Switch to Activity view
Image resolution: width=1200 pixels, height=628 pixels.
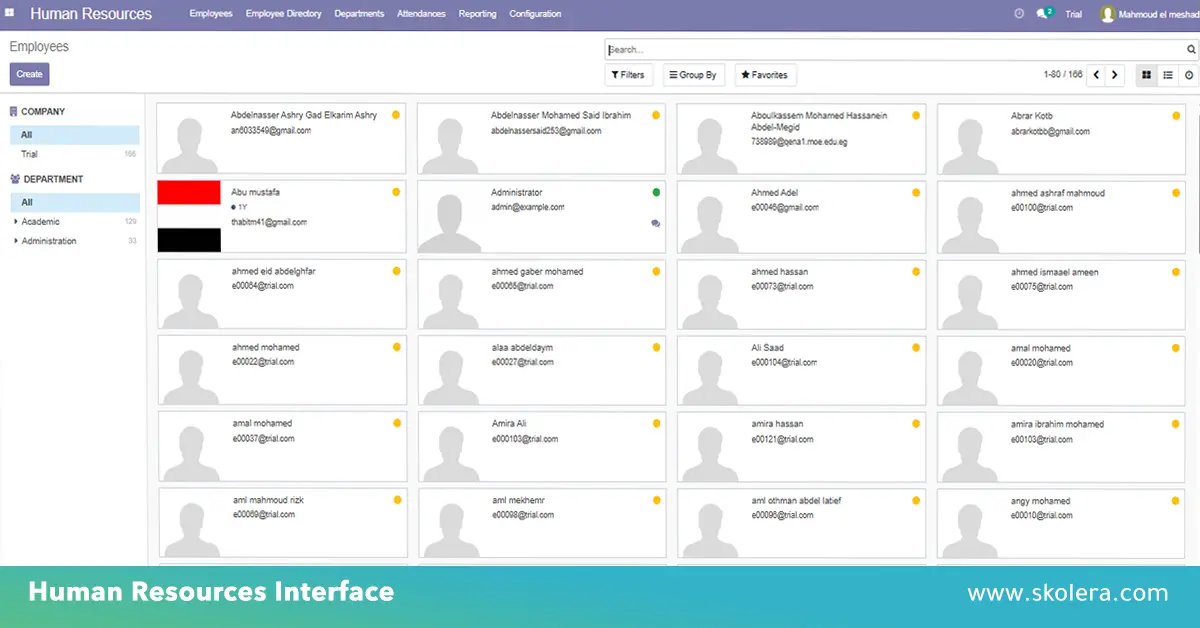[x=1189, y=75]
